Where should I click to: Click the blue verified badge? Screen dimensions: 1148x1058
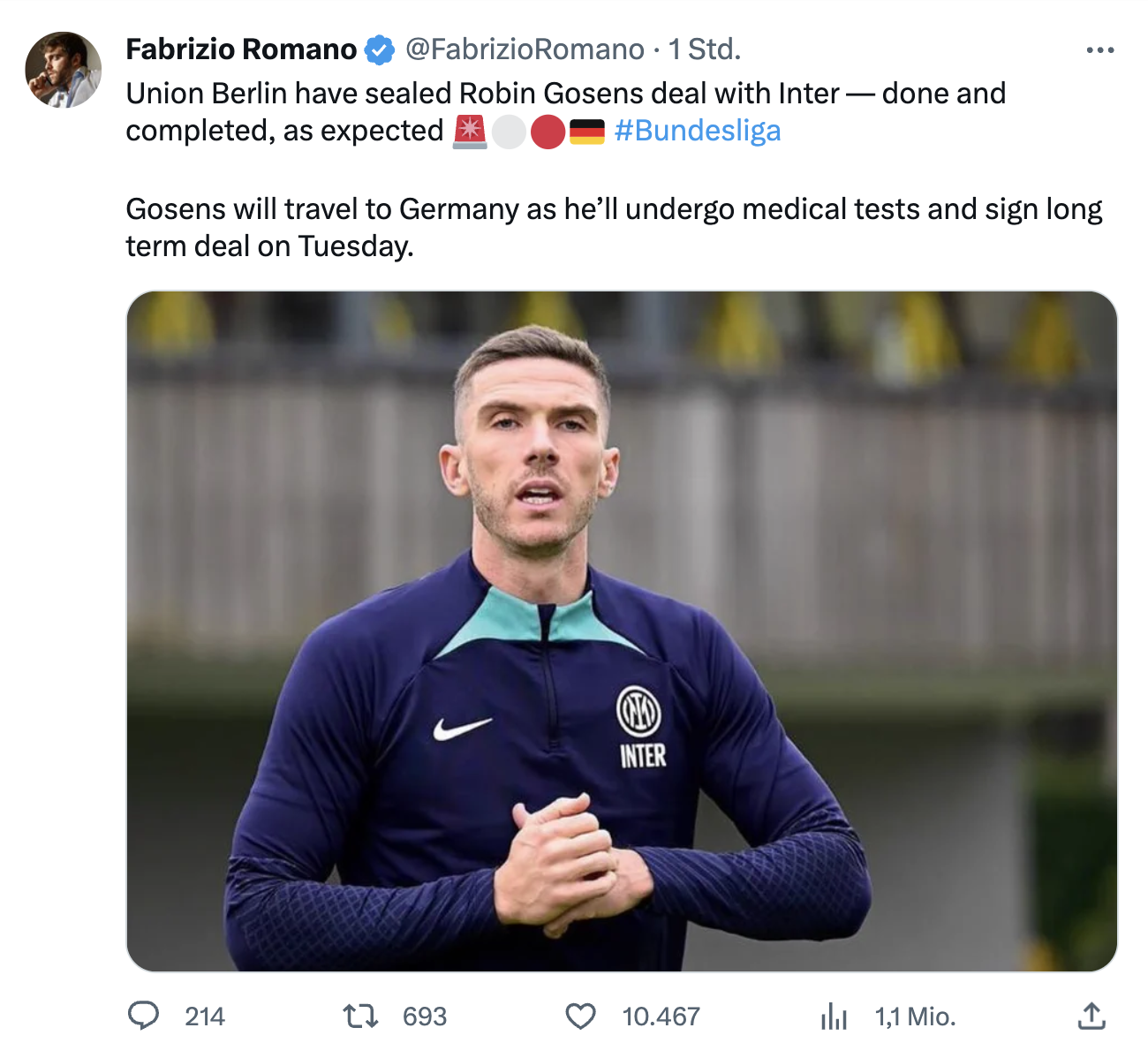tap(380, 50)
